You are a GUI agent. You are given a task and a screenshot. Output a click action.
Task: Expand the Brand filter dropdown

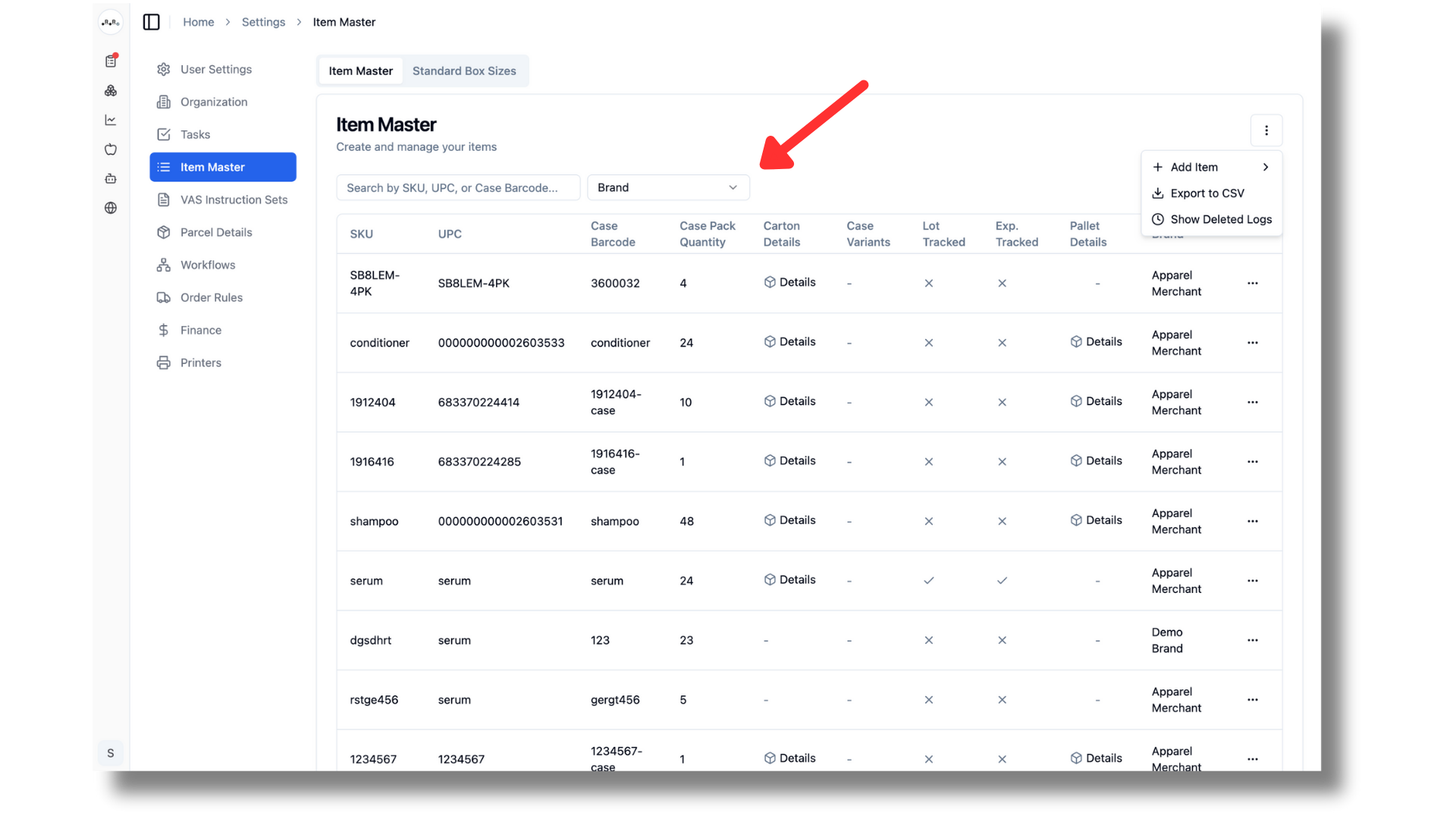pos(668,187)
